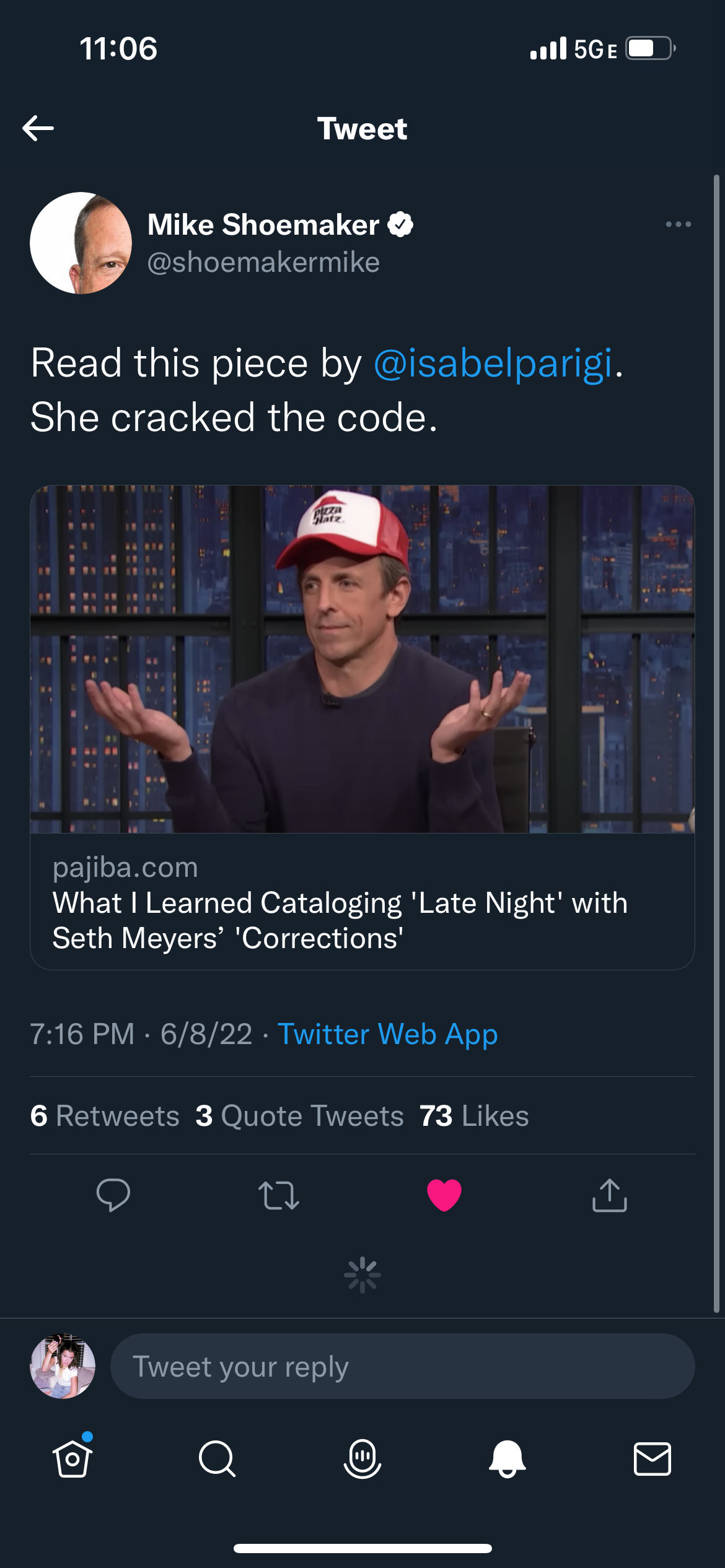725x1568 pixels.
Task: Unlike the tweet via pink heart
Action: pyautogui.click(x=444, y=1195)
